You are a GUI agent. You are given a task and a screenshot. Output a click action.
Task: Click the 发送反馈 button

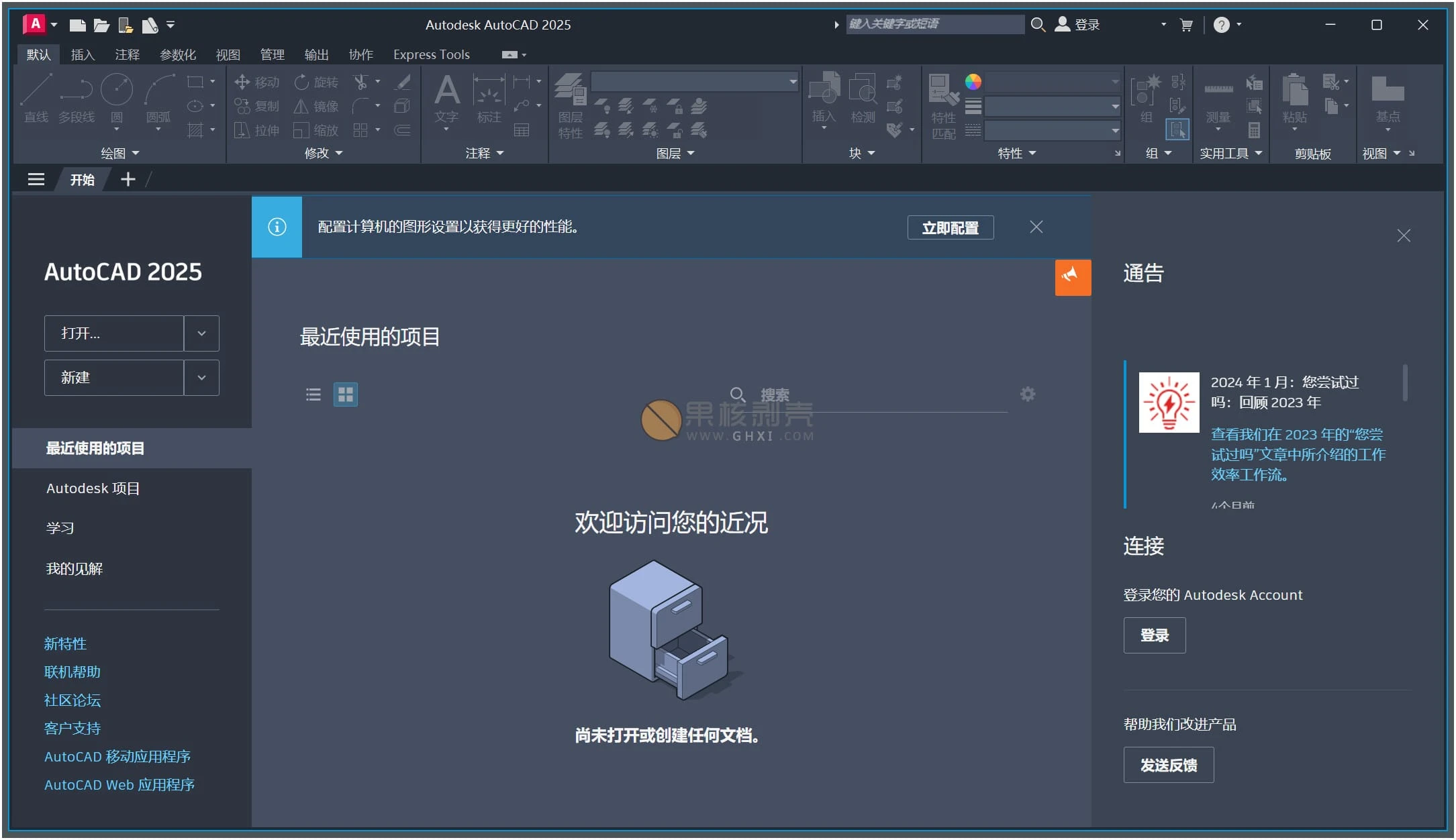tap(1169, 765)
